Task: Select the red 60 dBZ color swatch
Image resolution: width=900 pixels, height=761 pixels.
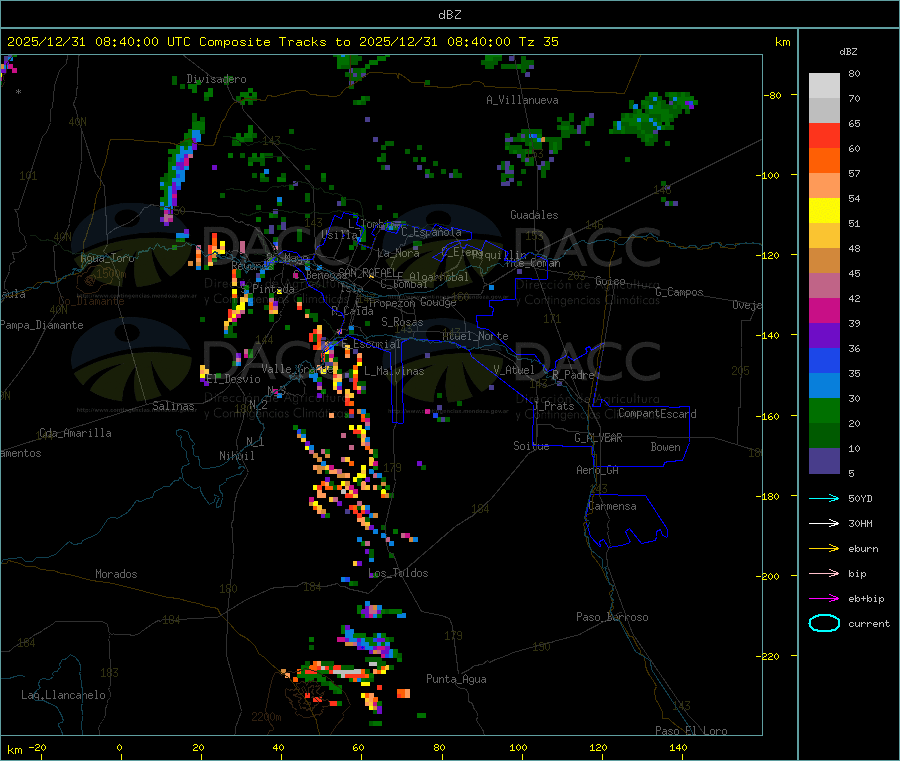Action: [824, 135]
